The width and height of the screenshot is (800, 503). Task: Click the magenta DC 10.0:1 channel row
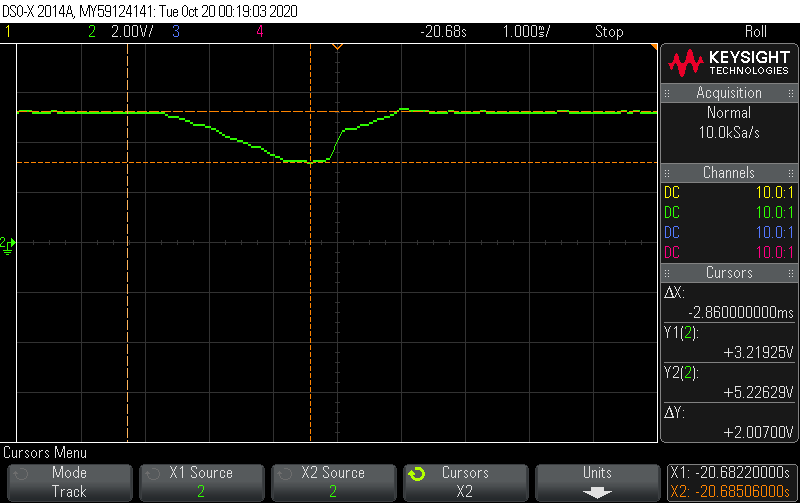tap(729, 252)
